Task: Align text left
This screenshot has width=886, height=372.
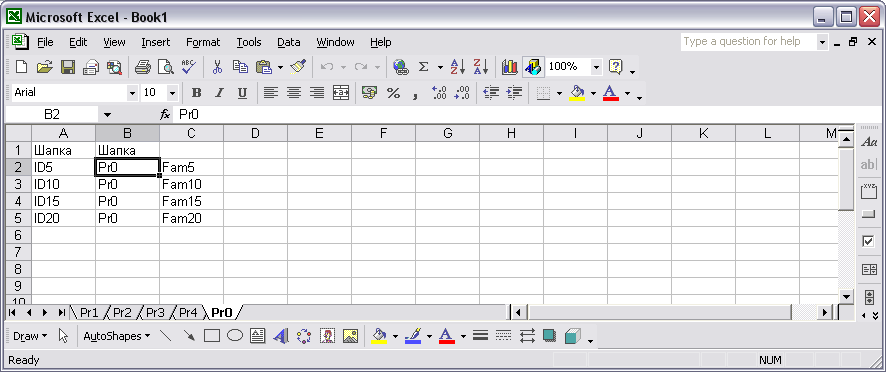Action: [271, 93]
